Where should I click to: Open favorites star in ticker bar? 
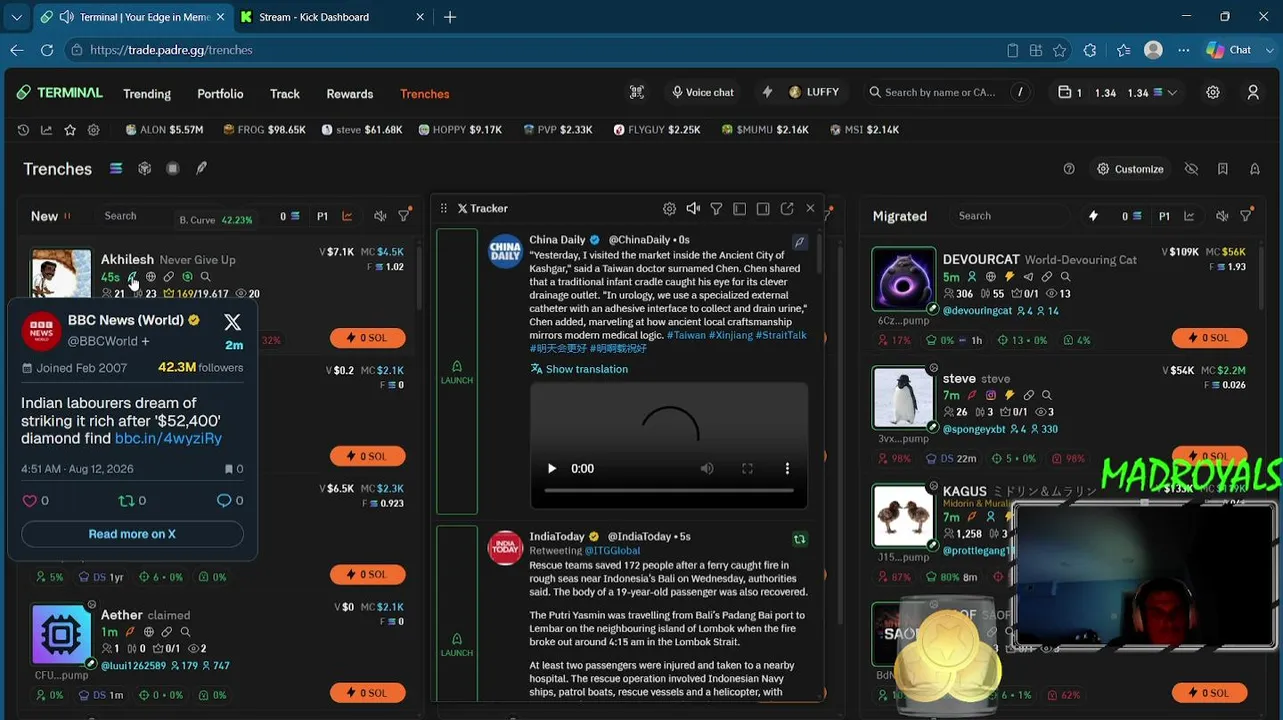(x=70, y=130)
